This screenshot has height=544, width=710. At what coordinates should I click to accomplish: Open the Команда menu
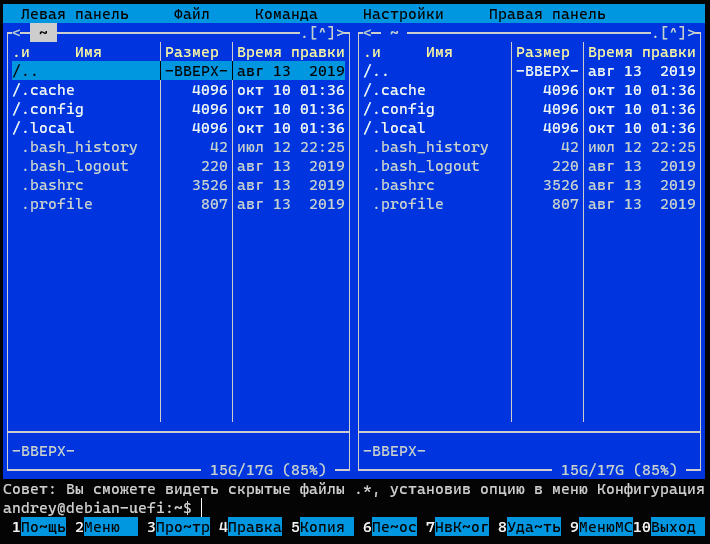point(286,14)
